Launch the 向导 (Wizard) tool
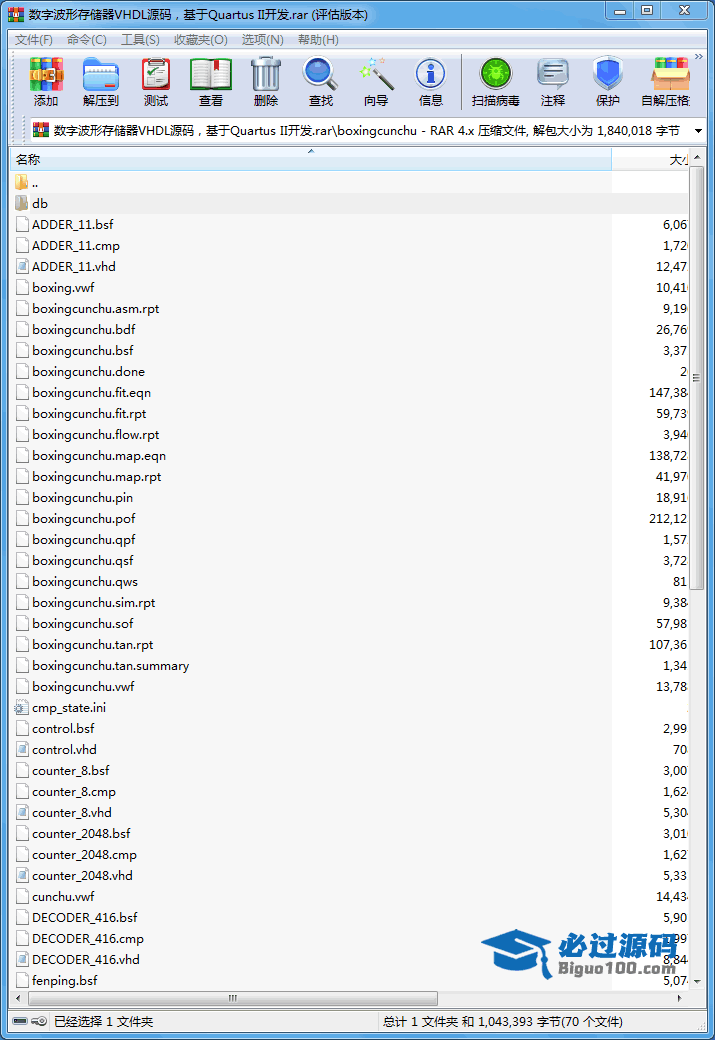This screenshot has height=1040, width=715. pos(376,82)
